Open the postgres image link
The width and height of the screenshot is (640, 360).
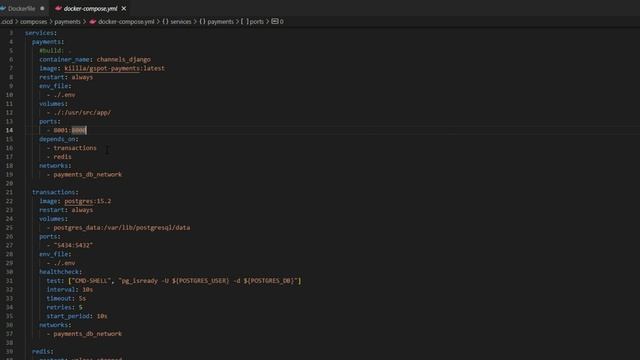click(x=79, y=201)
